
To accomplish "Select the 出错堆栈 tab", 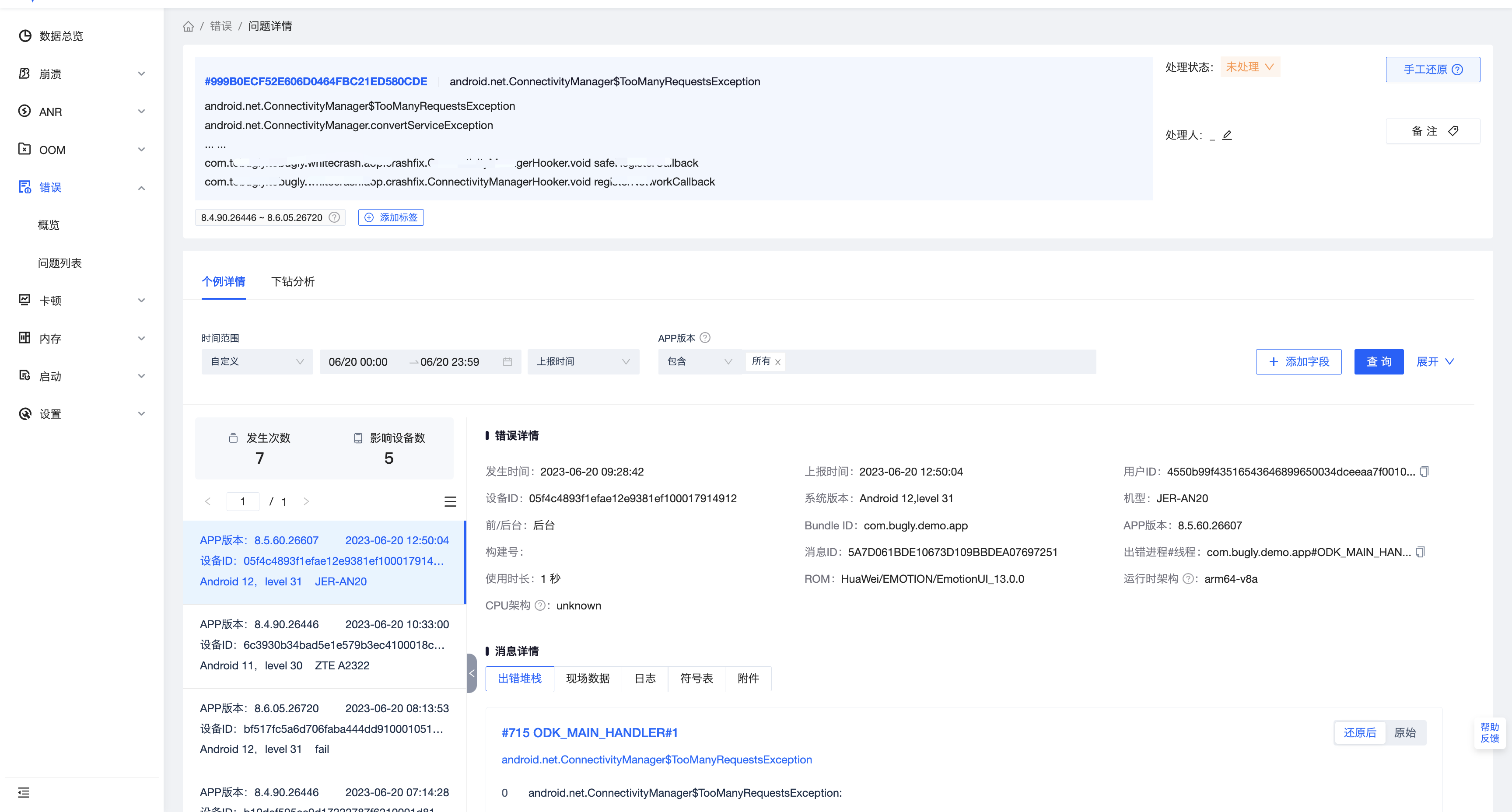I will click(x=519, y=679).
